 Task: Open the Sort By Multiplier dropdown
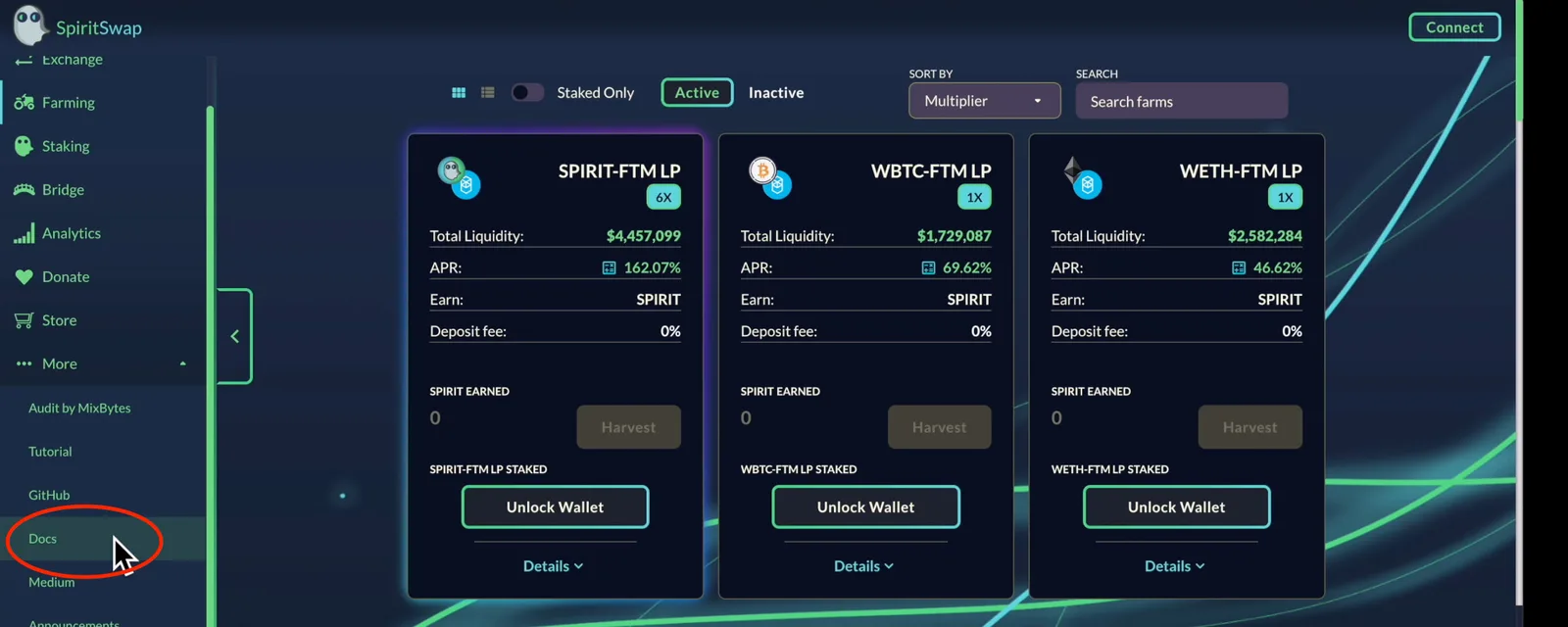point(984,101)
